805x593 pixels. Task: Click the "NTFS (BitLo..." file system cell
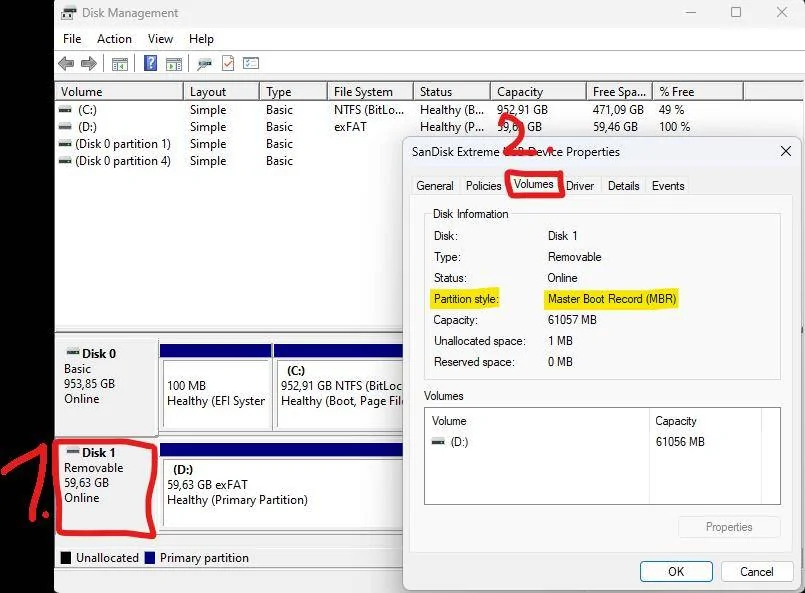pos(369,110)
